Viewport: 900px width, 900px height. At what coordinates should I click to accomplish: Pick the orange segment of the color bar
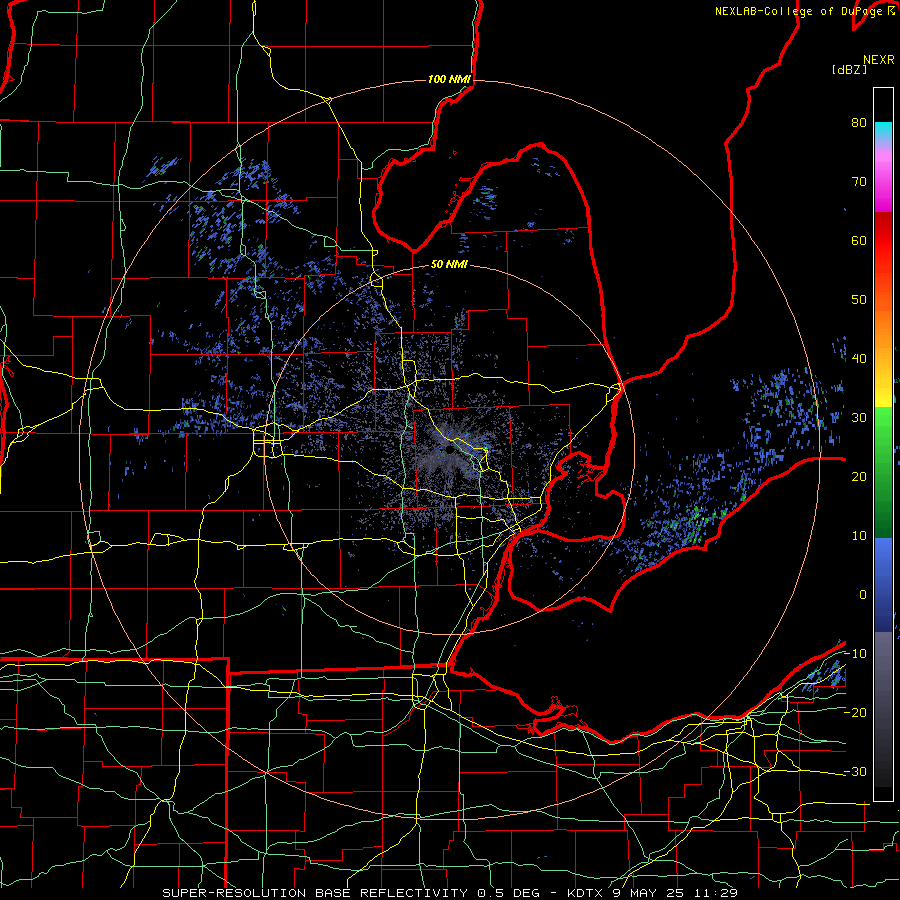(x=883, y=330)
